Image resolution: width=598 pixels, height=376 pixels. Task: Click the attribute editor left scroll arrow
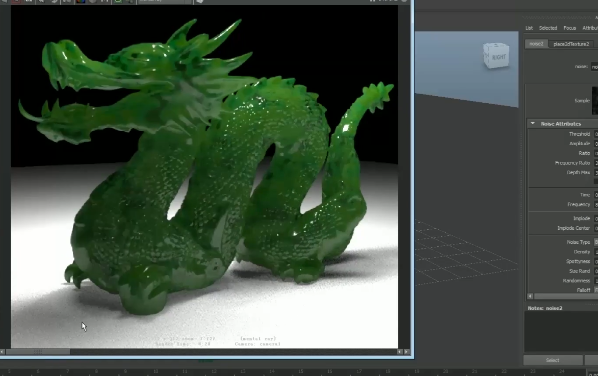pos(530,296)
